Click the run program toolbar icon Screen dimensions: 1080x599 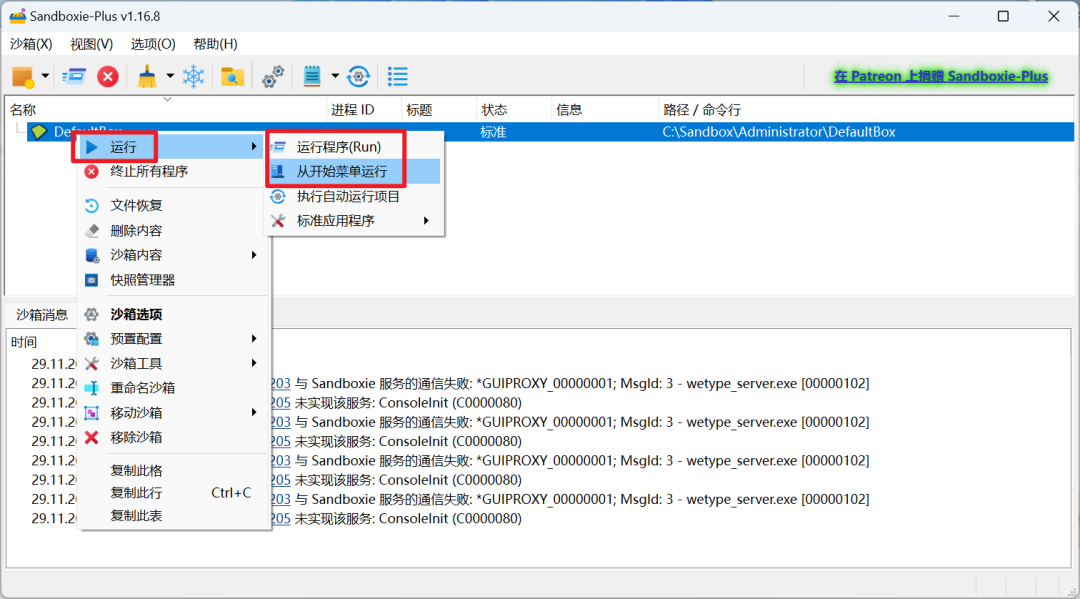tap(74, 76)
